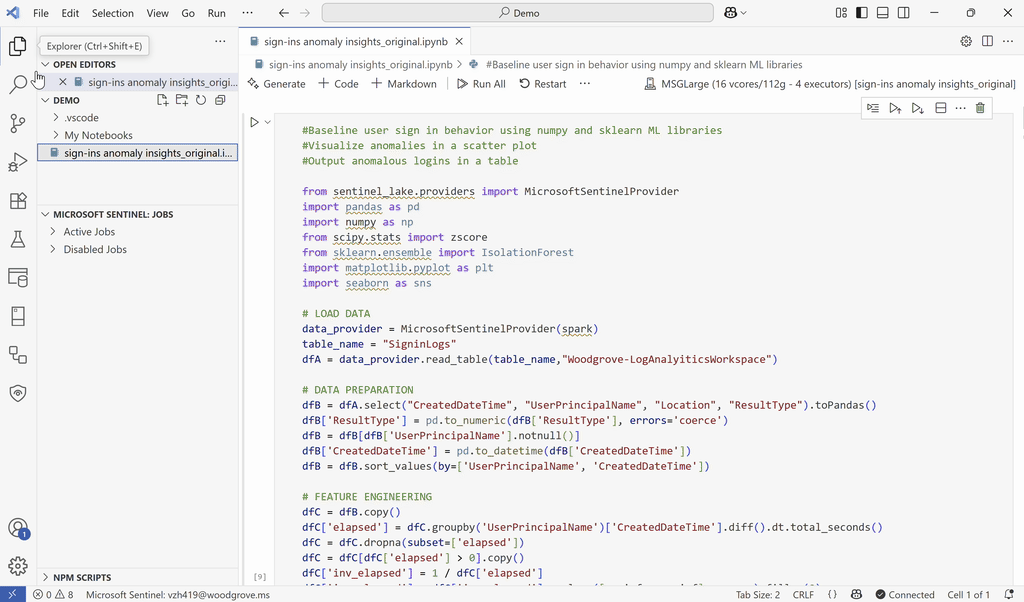Split the cell using cell toolbar icon
Image resolution: width=1024 pixels, height=602 pixels.
[940, 108]
